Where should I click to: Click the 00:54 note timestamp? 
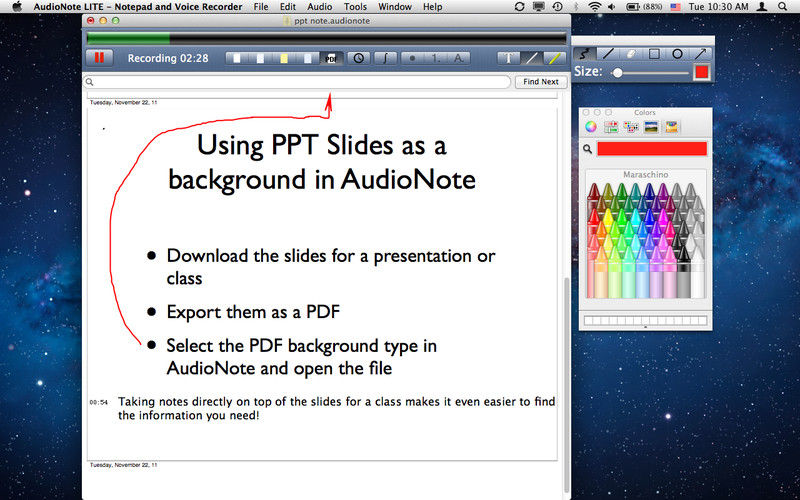[98, 403]
